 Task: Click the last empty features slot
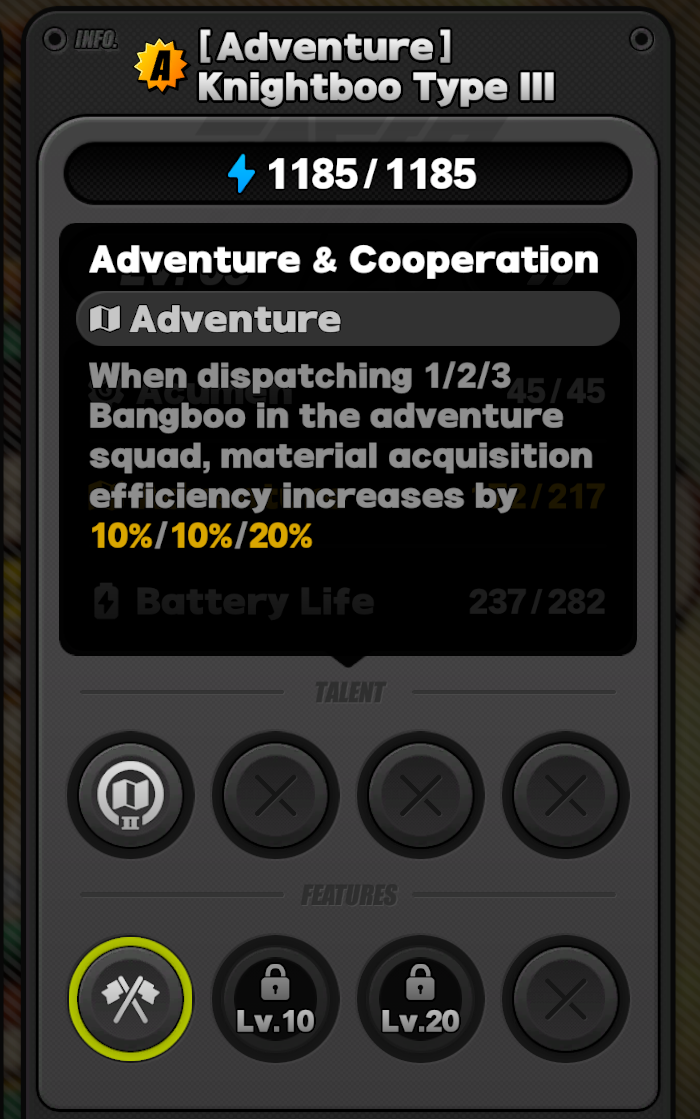(x=565, y=998)
